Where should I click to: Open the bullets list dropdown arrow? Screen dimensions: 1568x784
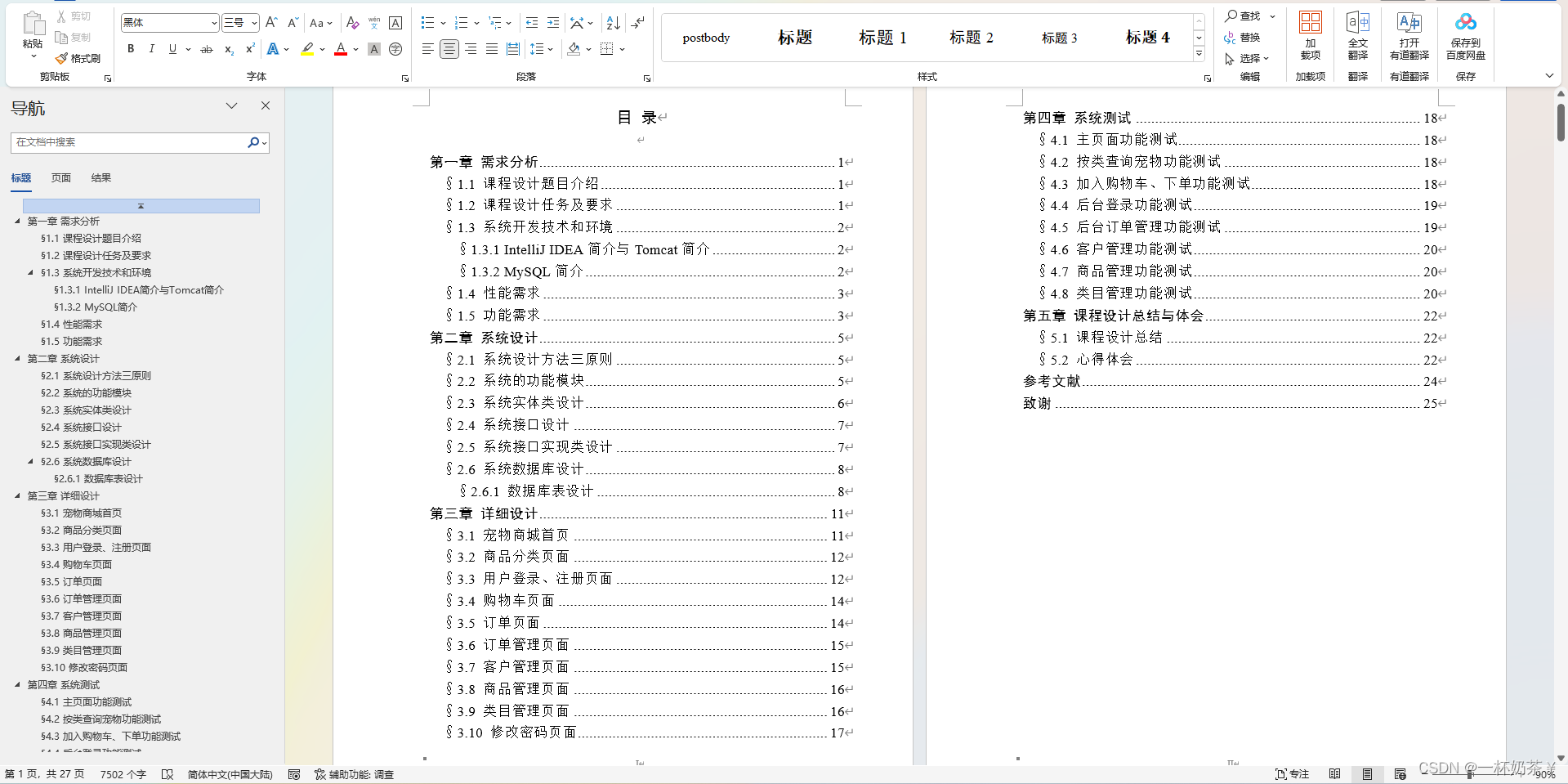click(x=443, y=23)
